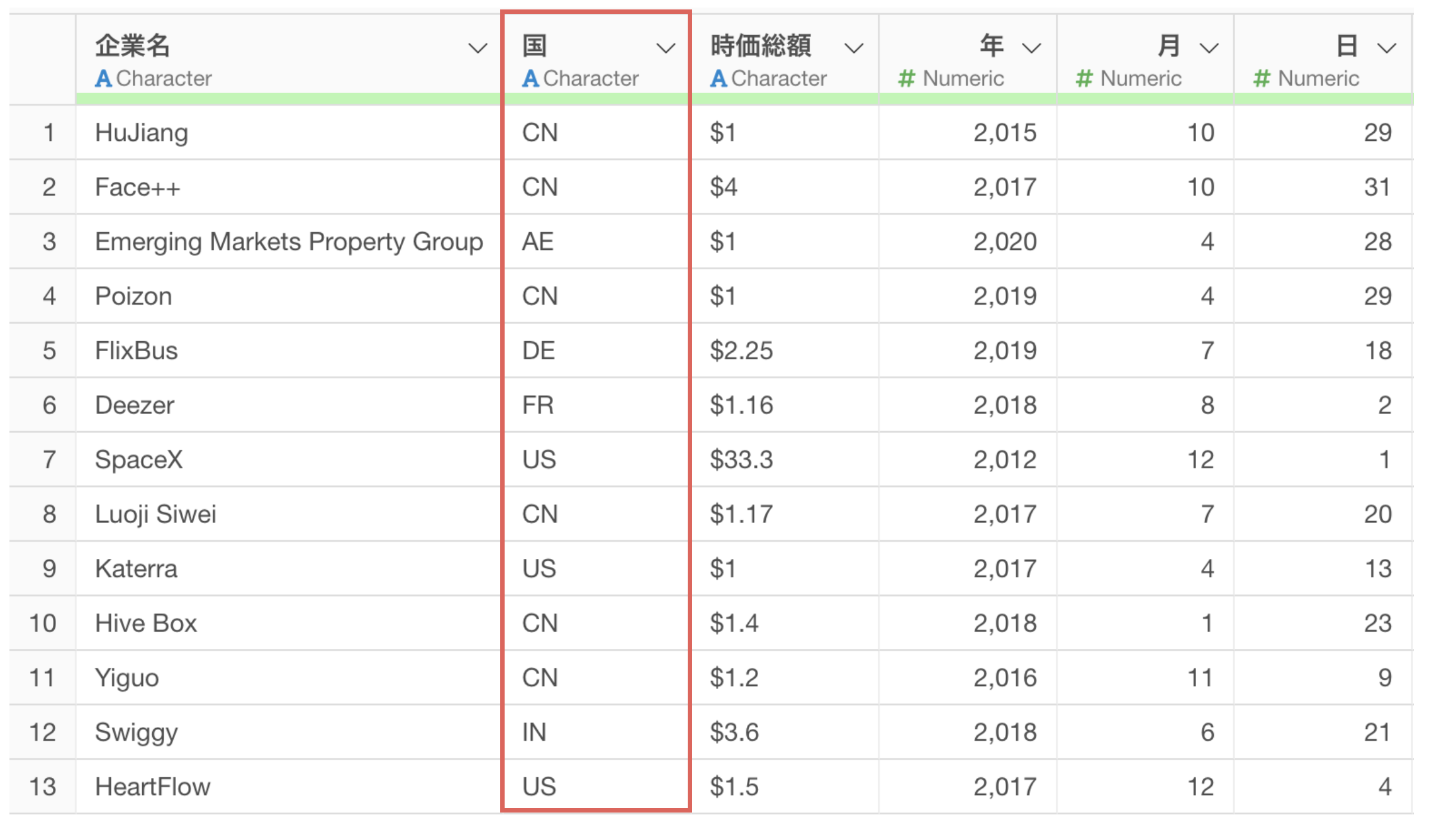Click the Deezer company cell
1456x827 pixels.
click(x=288, y=405)
